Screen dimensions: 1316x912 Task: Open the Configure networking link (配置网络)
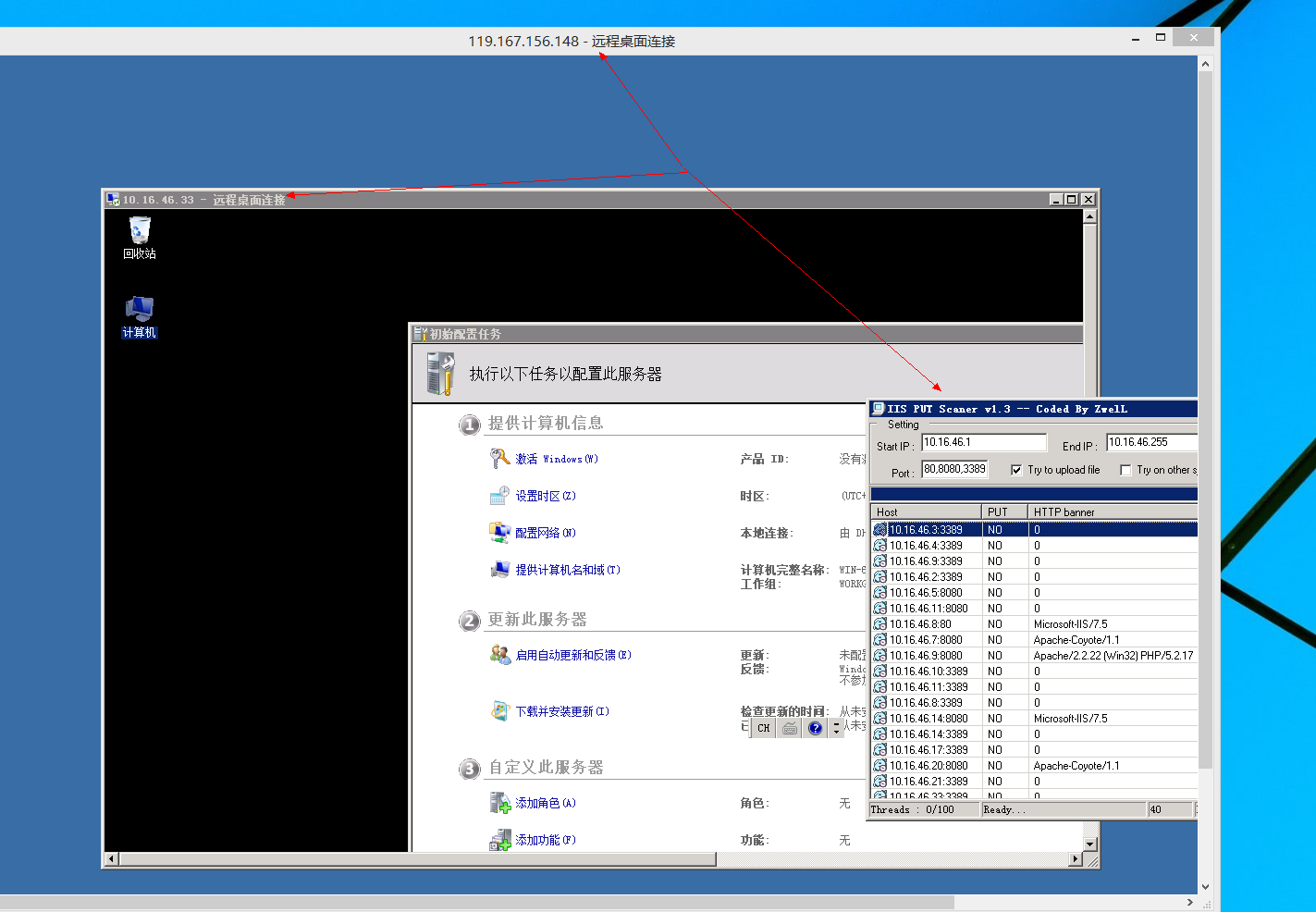(x=546, y=533)
